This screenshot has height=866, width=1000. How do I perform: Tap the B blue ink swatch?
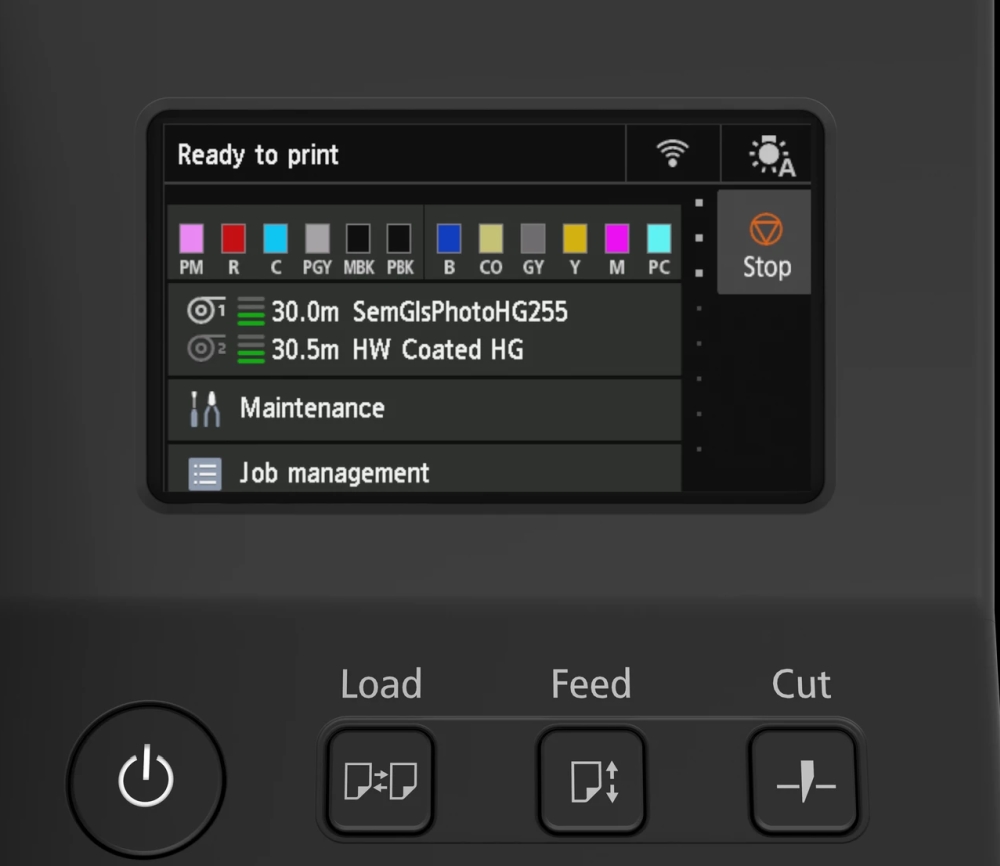(x=449, y=239)
